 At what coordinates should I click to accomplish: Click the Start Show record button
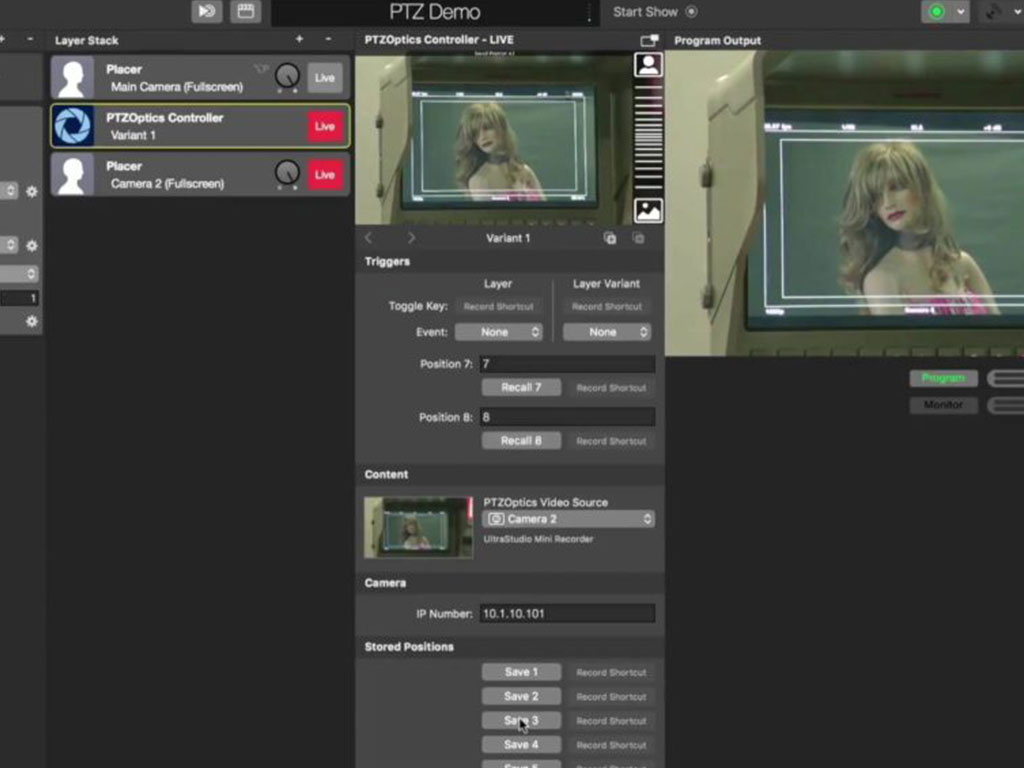(x=692, y=12)
